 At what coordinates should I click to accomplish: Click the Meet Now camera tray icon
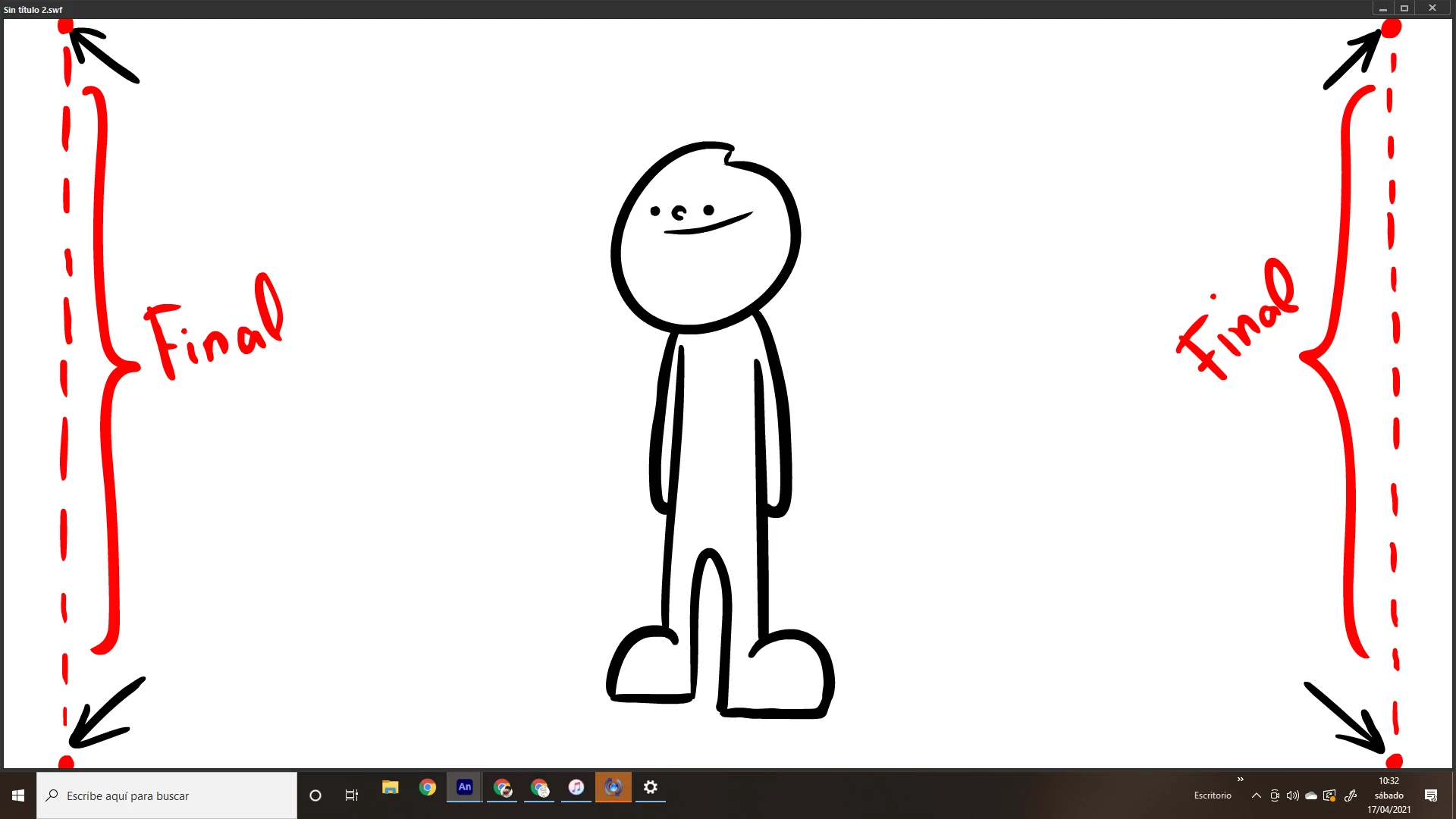point(1275,795)
